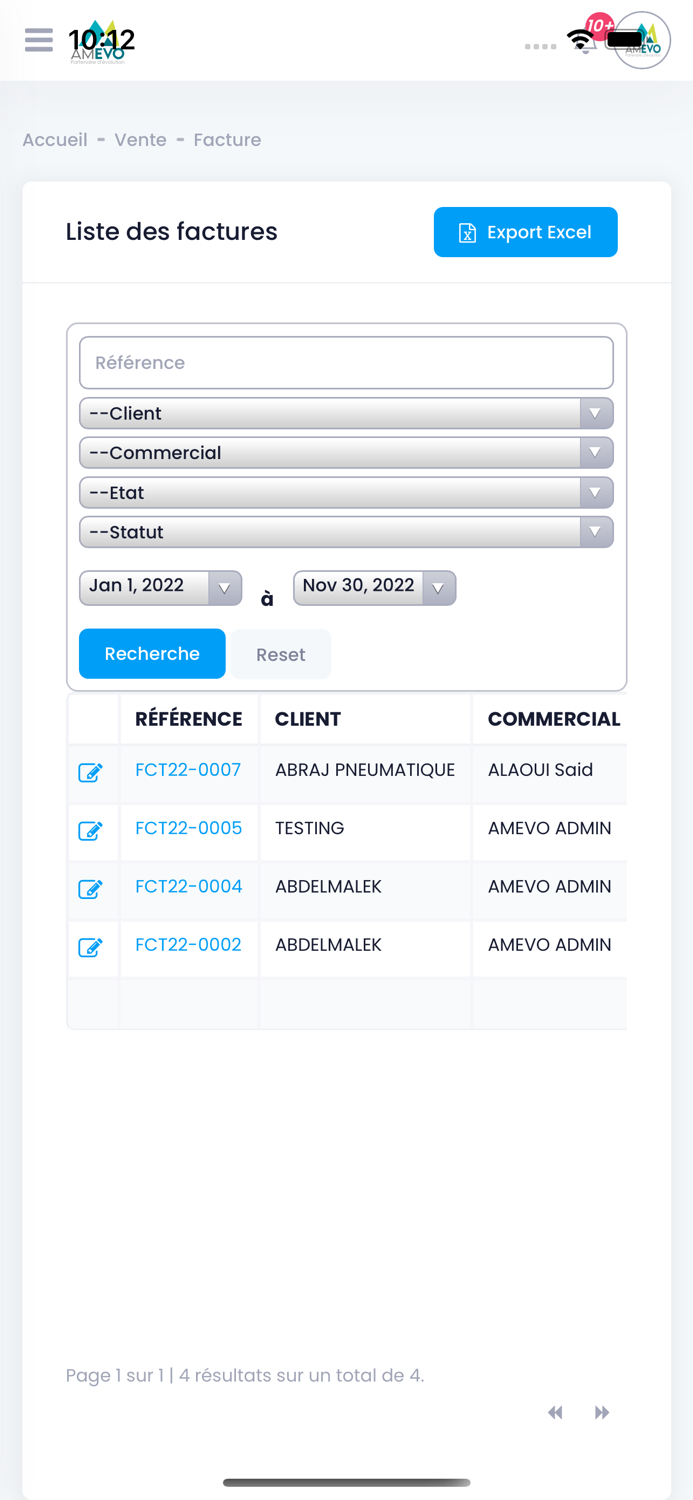The image size is (693, 1500).
Task: Launch a search with the Recherche button
Action: (x=152, y=654)
